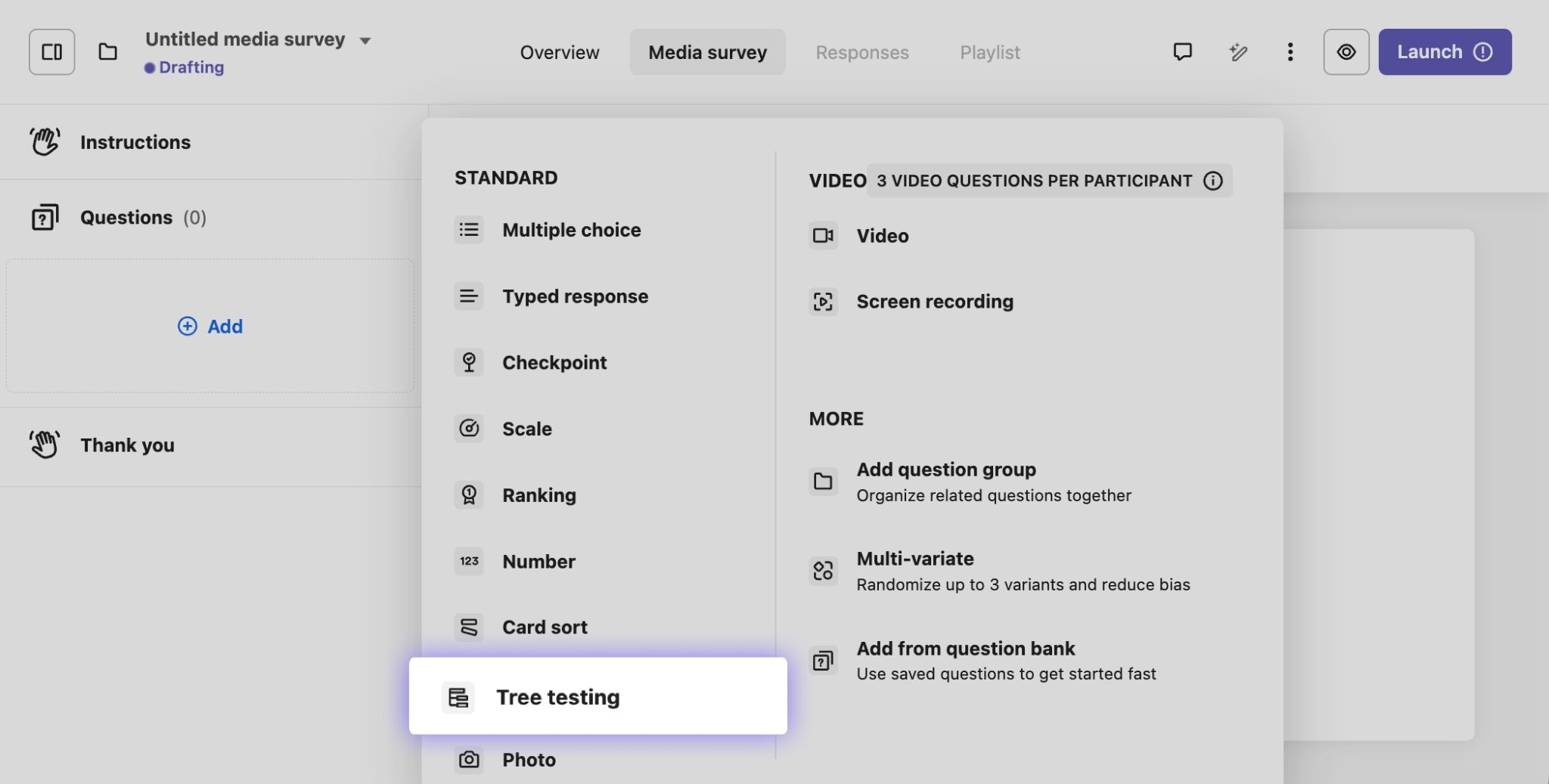Click Add to insert a question
Screen dimensions: 1549x784
(x=210, y=327)
